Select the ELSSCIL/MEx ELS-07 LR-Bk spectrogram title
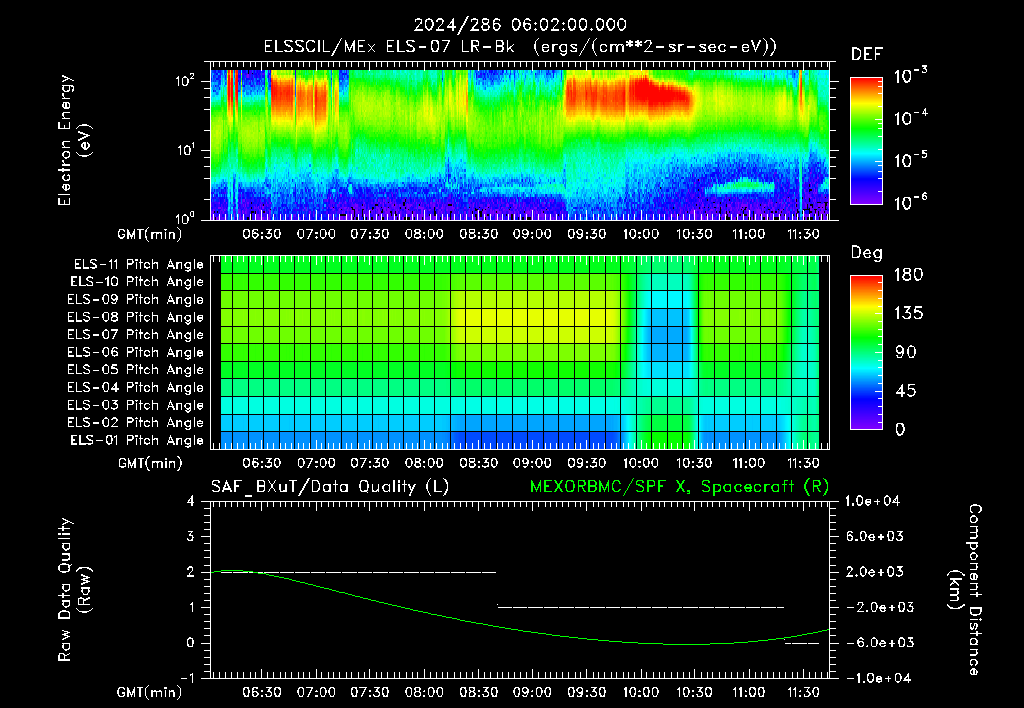 [x=520, y=47]
